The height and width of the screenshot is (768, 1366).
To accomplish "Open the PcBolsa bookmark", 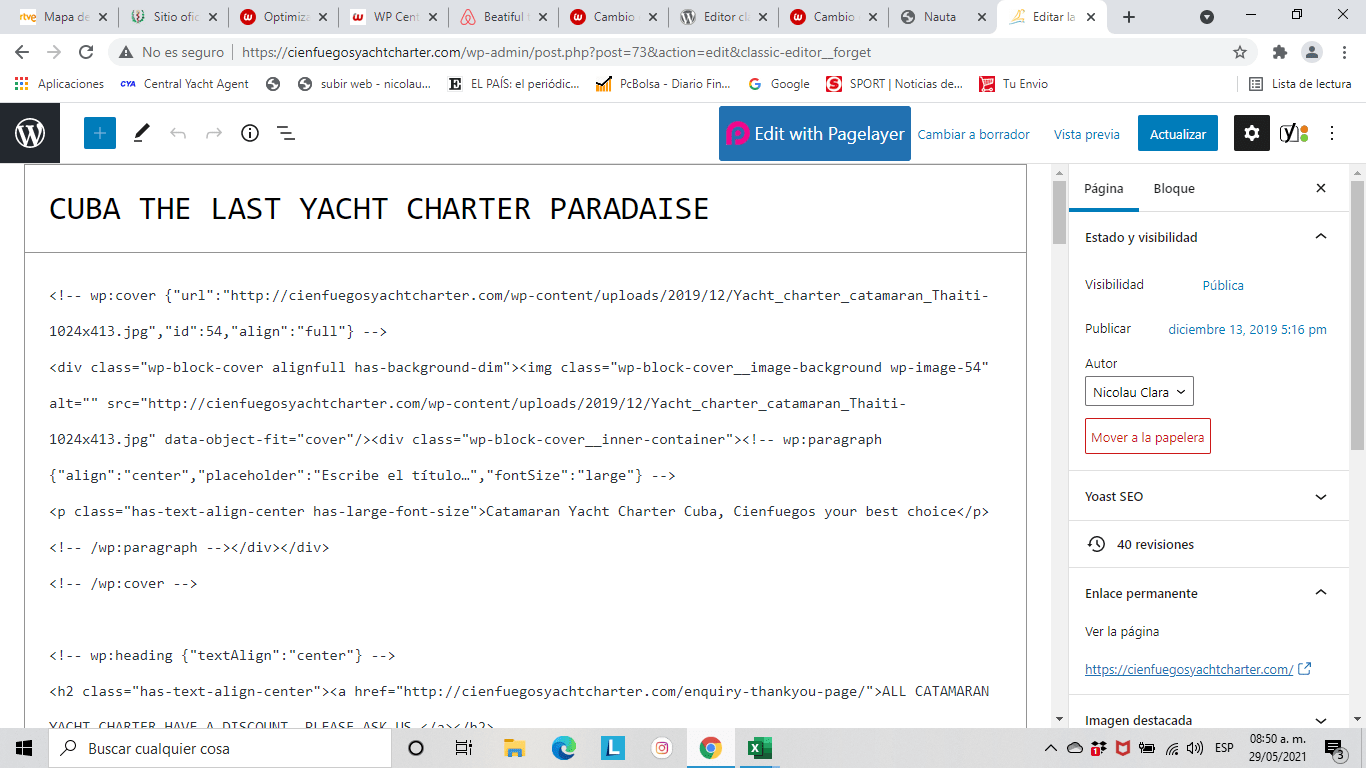I will pos(663,84).
